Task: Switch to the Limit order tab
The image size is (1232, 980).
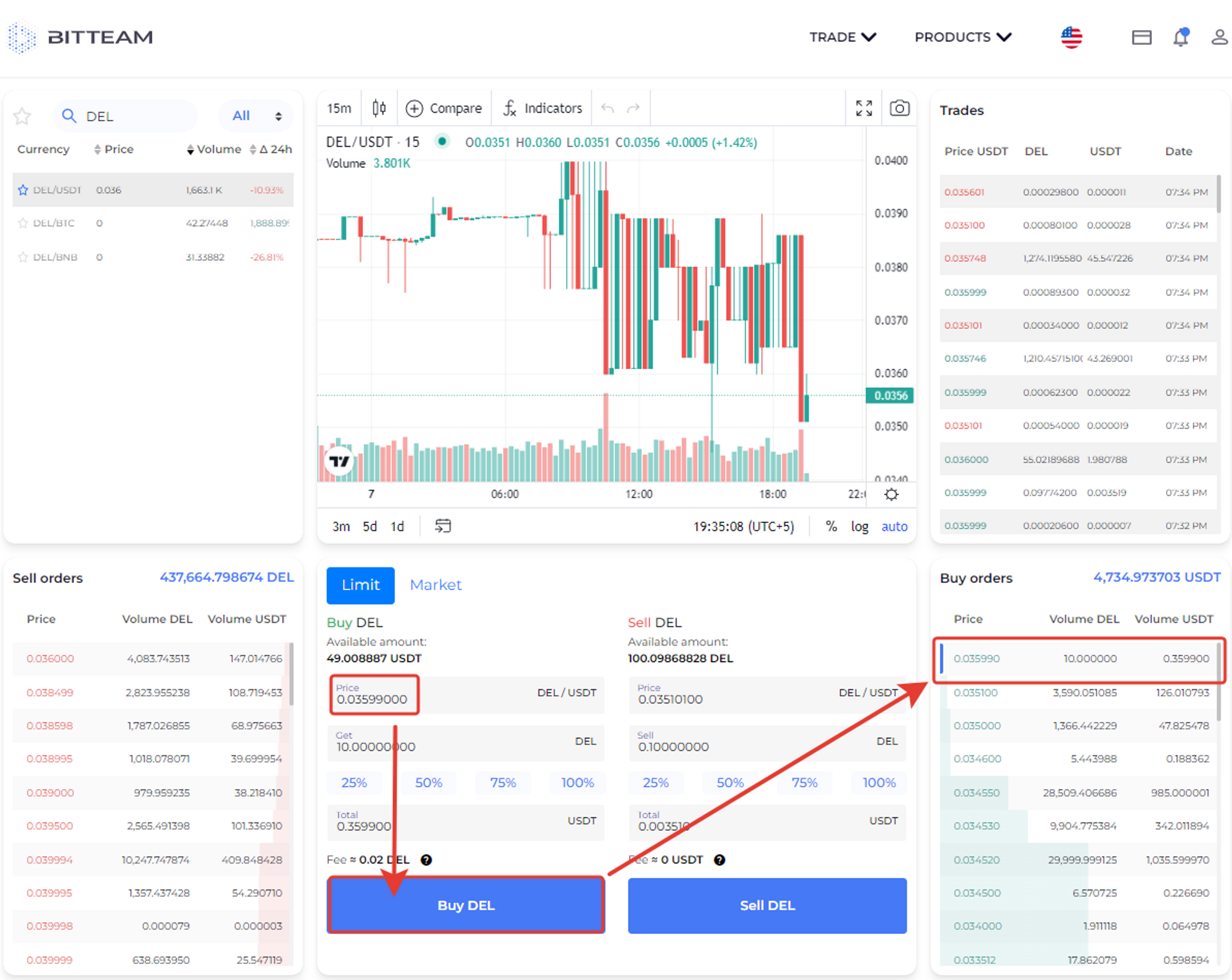Action: [360, 585]
